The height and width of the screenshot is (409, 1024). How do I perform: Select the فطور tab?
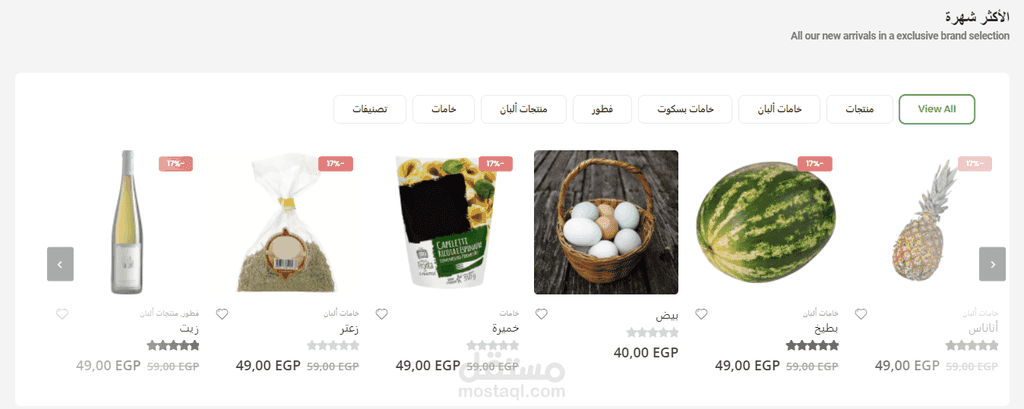click(x=602, y=109)
